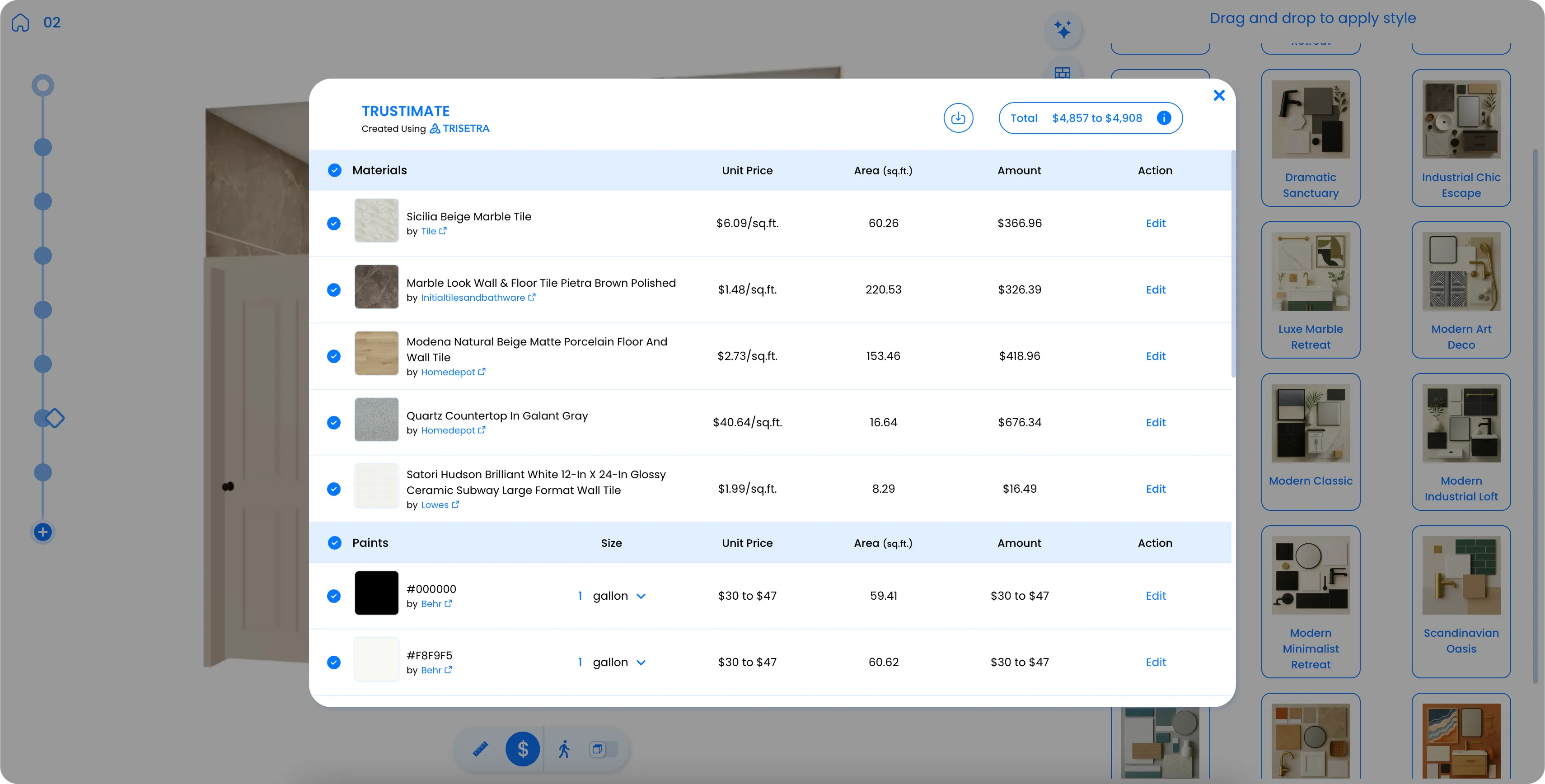
Task: Uncheck the Sicilia Beige Marble Tile item
Action: coord(333,223)
